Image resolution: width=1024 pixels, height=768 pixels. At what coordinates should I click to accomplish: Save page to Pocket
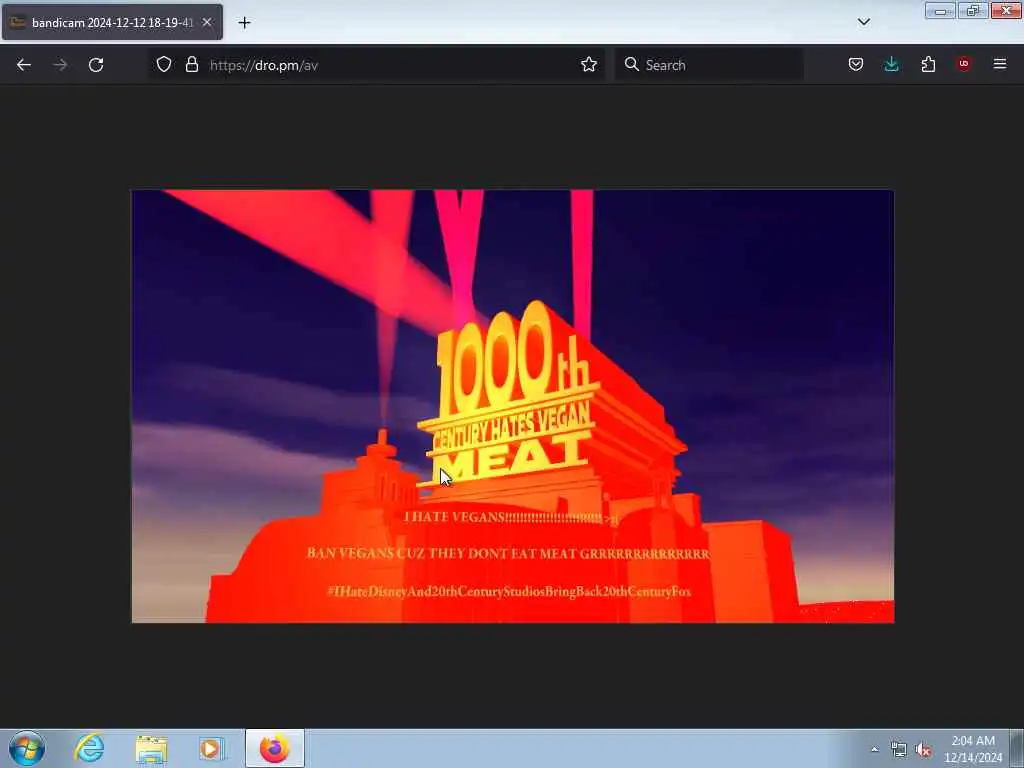tap(856, 64)
